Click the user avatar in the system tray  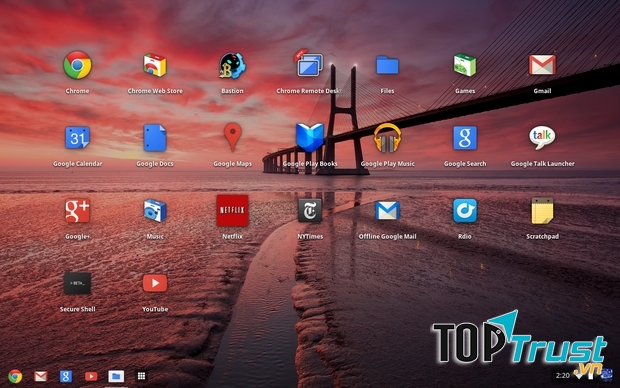pos(607,375)
